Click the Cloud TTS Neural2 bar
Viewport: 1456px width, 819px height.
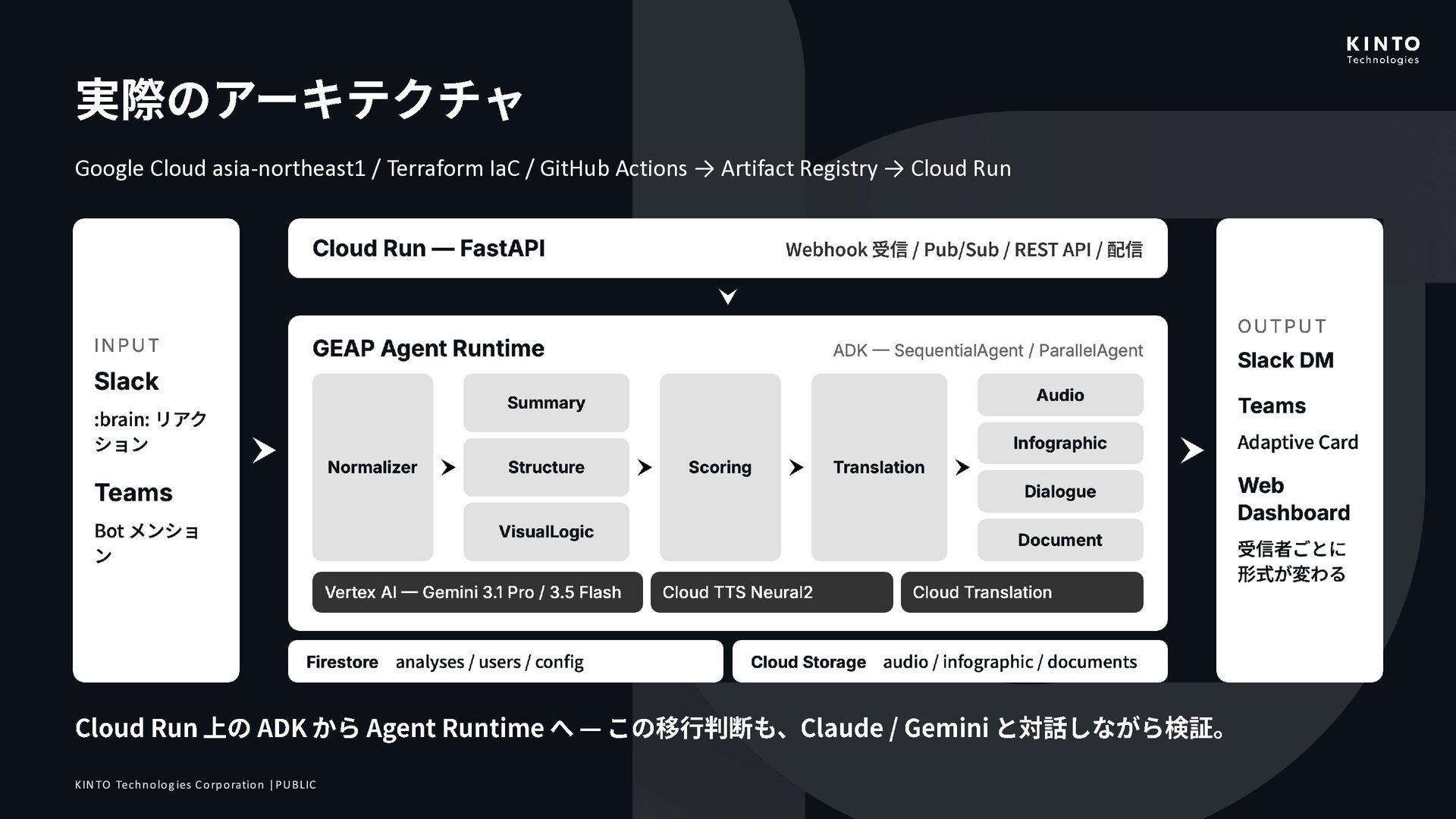(x=771, y=592)
